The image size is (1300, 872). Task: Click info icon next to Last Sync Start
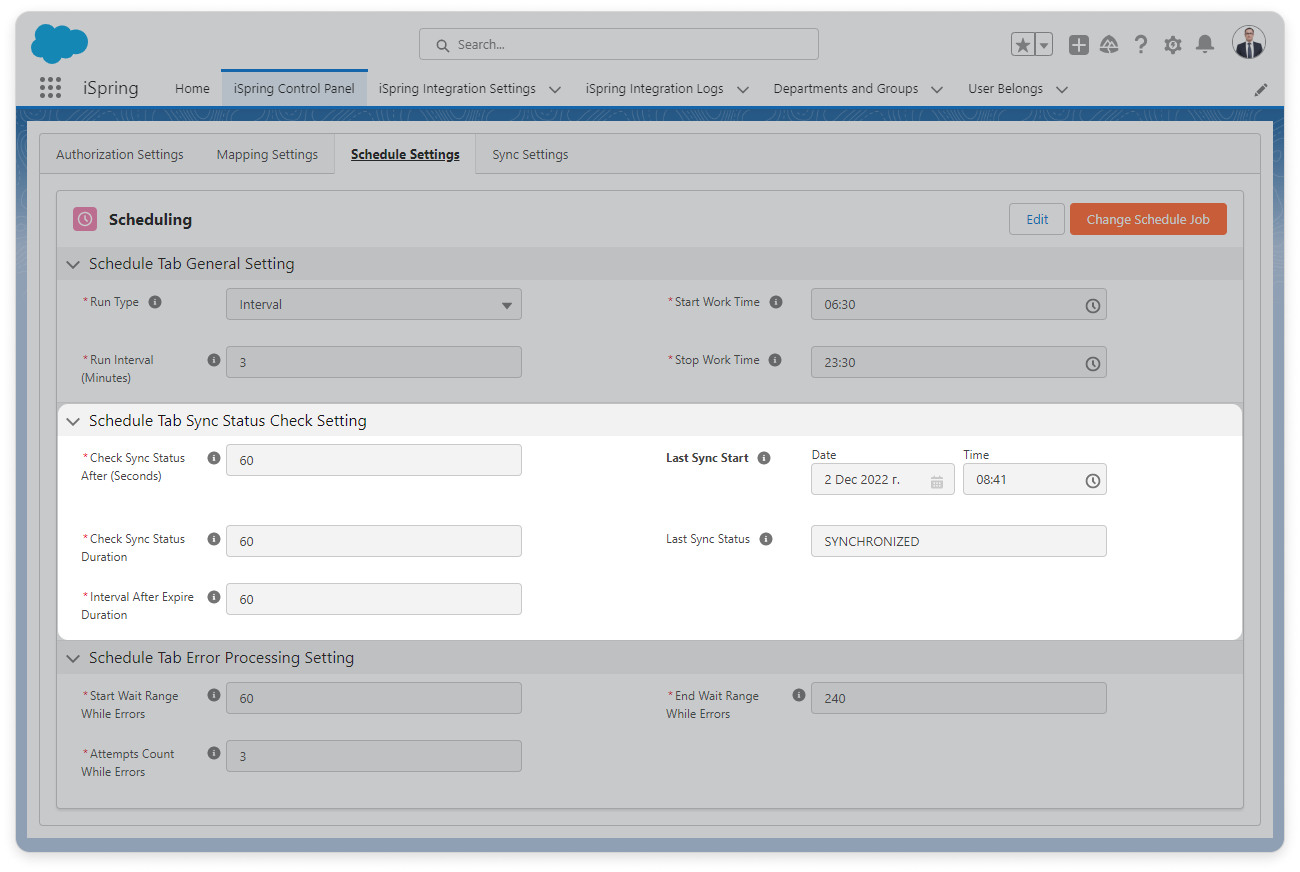coord(764,458)
